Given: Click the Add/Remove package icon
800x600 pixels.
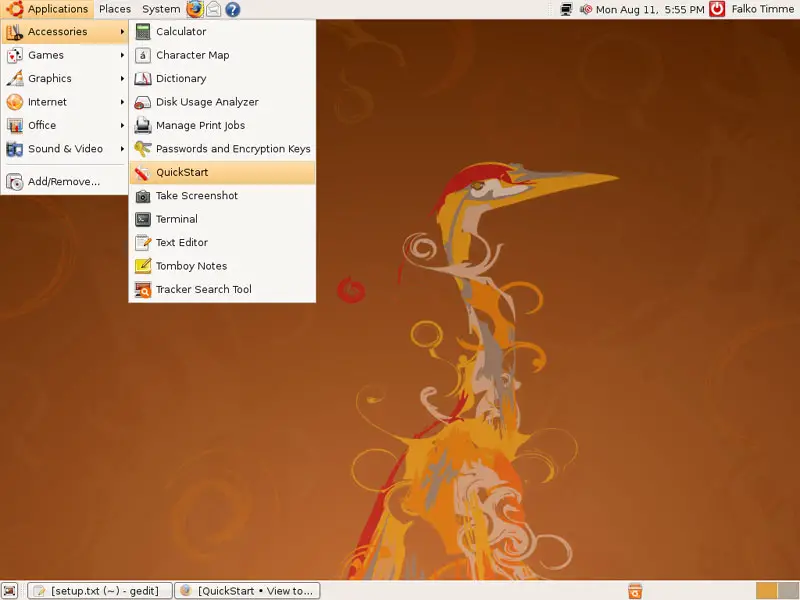Looking at the screenshot, I should [x=15, y=182].
